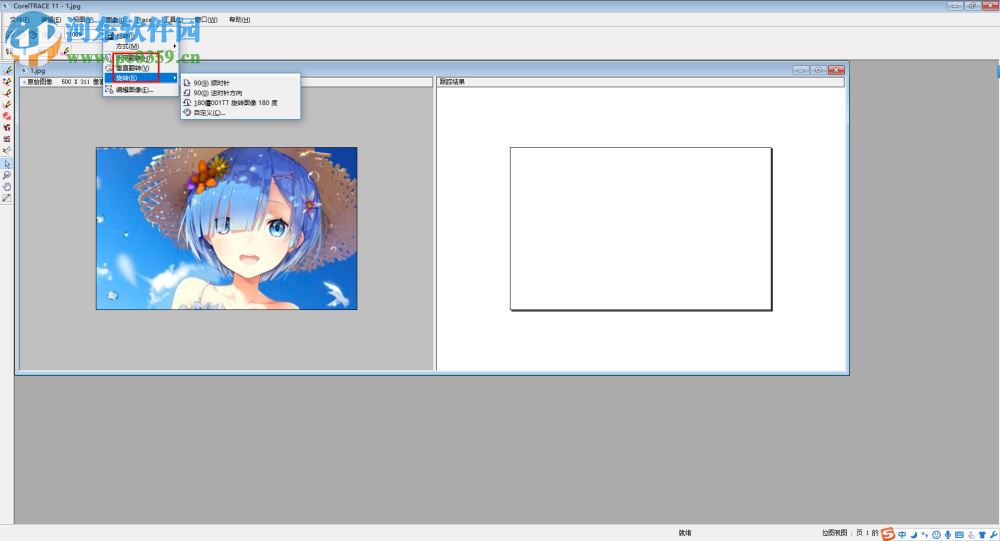Choose the red Mosaic trace tool
The image size is (1000, 541).
[x=7, y=116]
